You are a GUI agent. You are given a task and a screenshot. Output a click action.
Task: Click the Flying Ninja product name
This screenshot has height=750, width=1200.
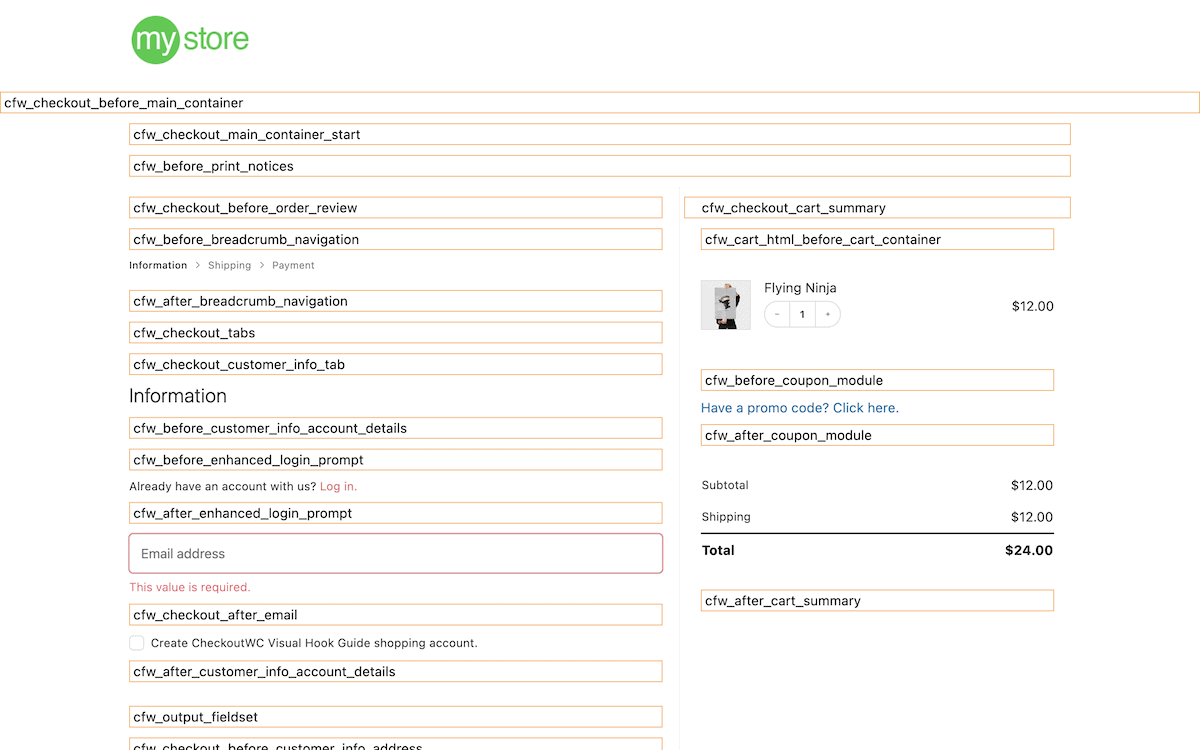pos(800,288)
